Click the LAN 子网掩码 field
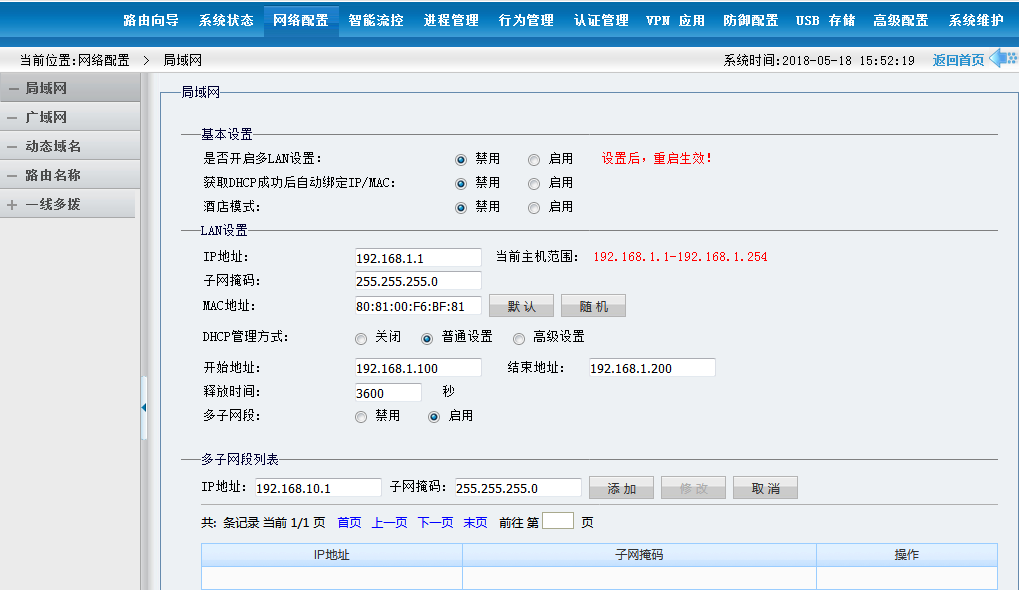1019x590 pixels. point(418,281)
